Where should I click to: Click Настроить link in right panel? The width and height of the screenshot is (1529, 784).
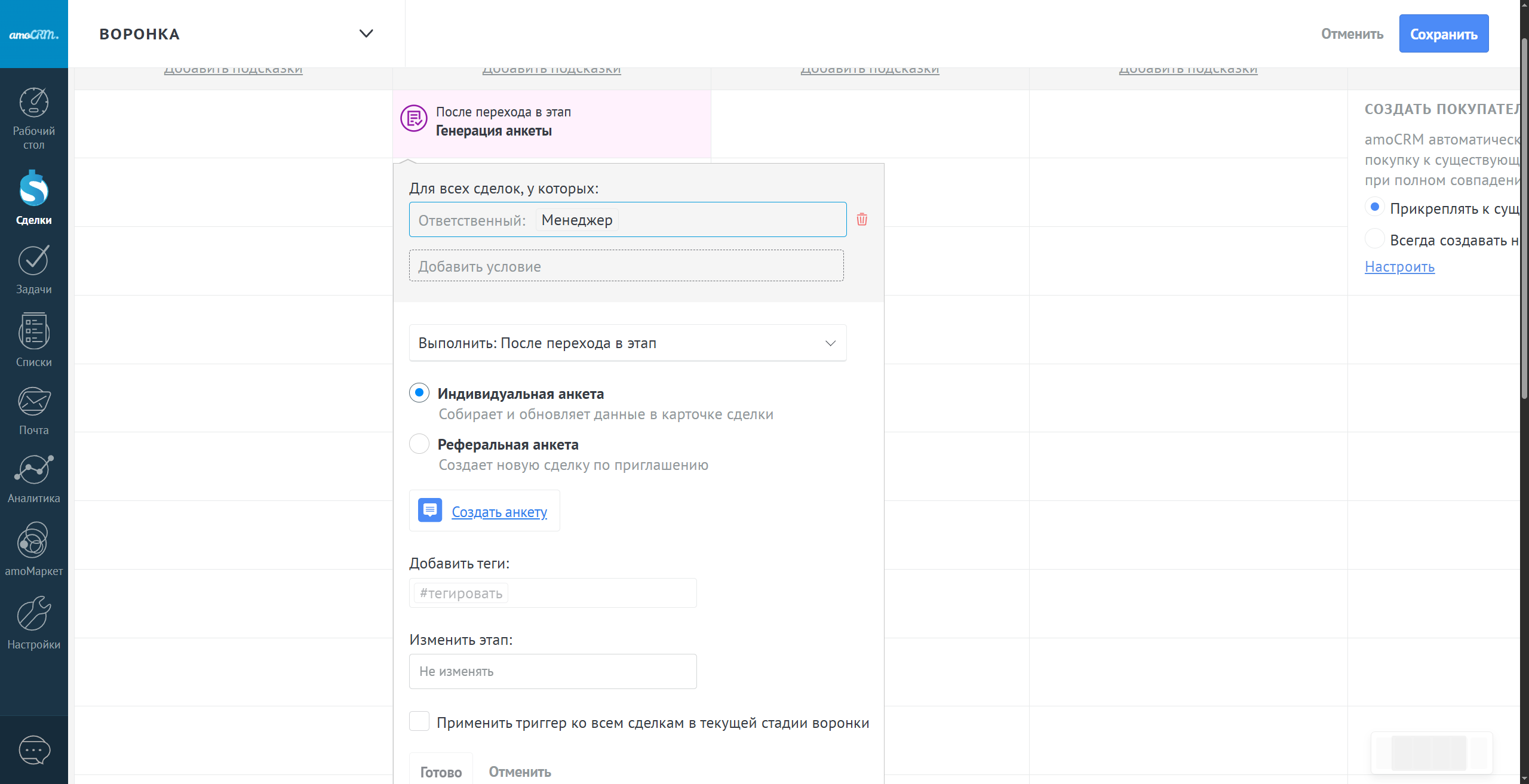click(1399, 266)
